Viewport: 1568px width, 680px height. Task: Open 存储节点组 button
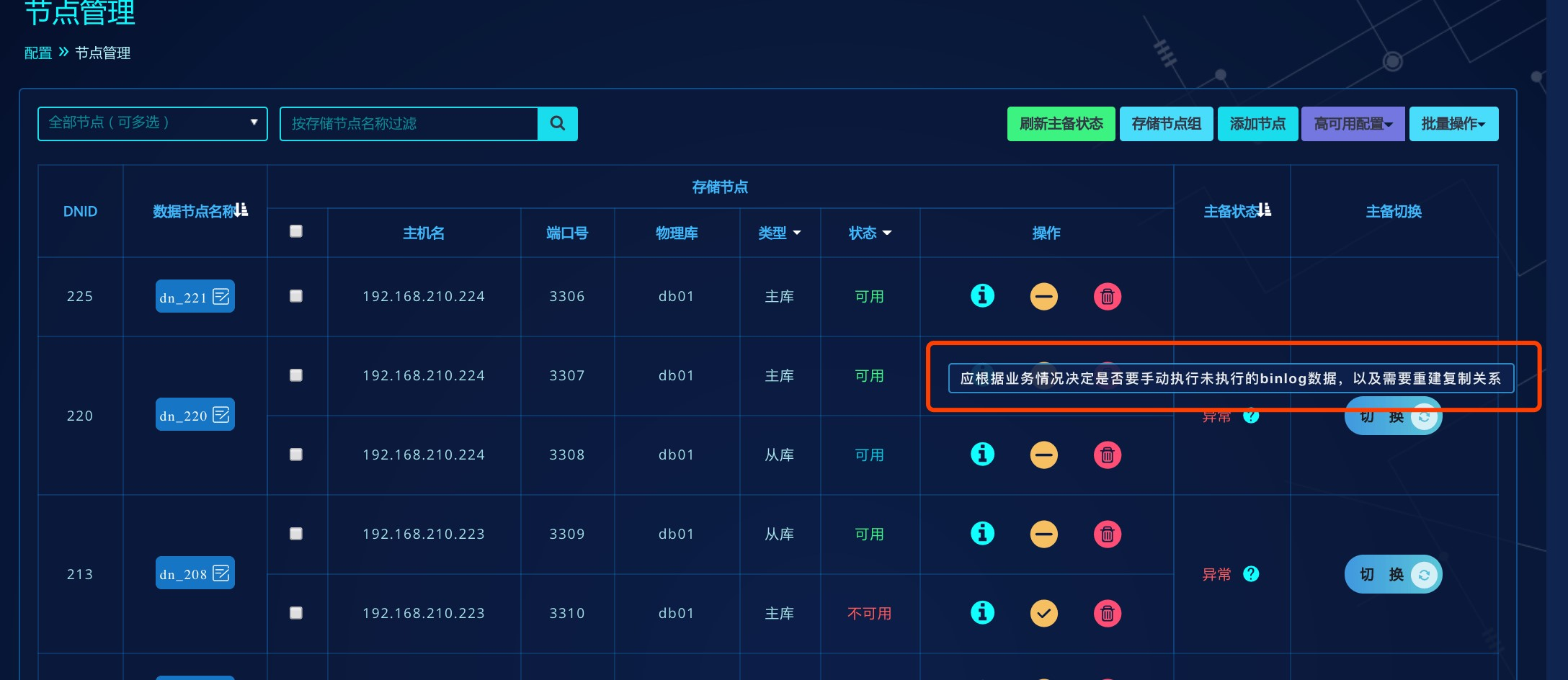(1166, 123)
